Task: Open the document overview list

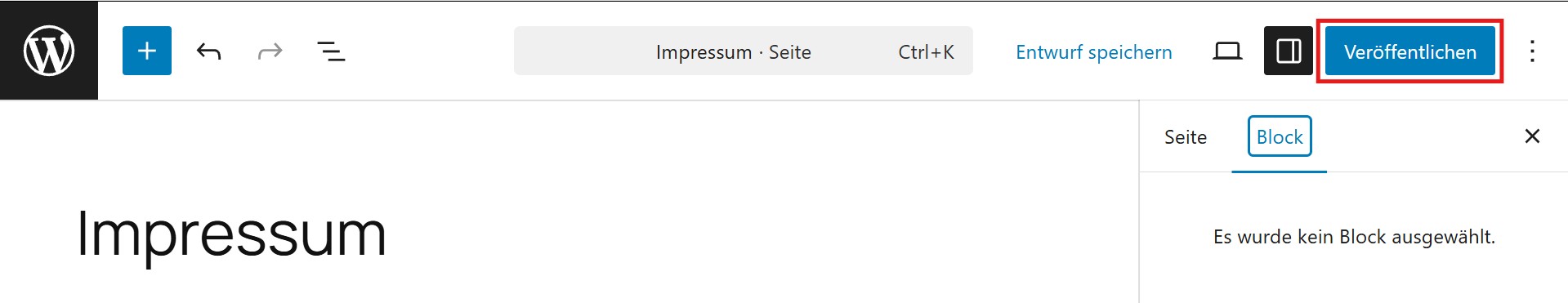Action: 331,51
